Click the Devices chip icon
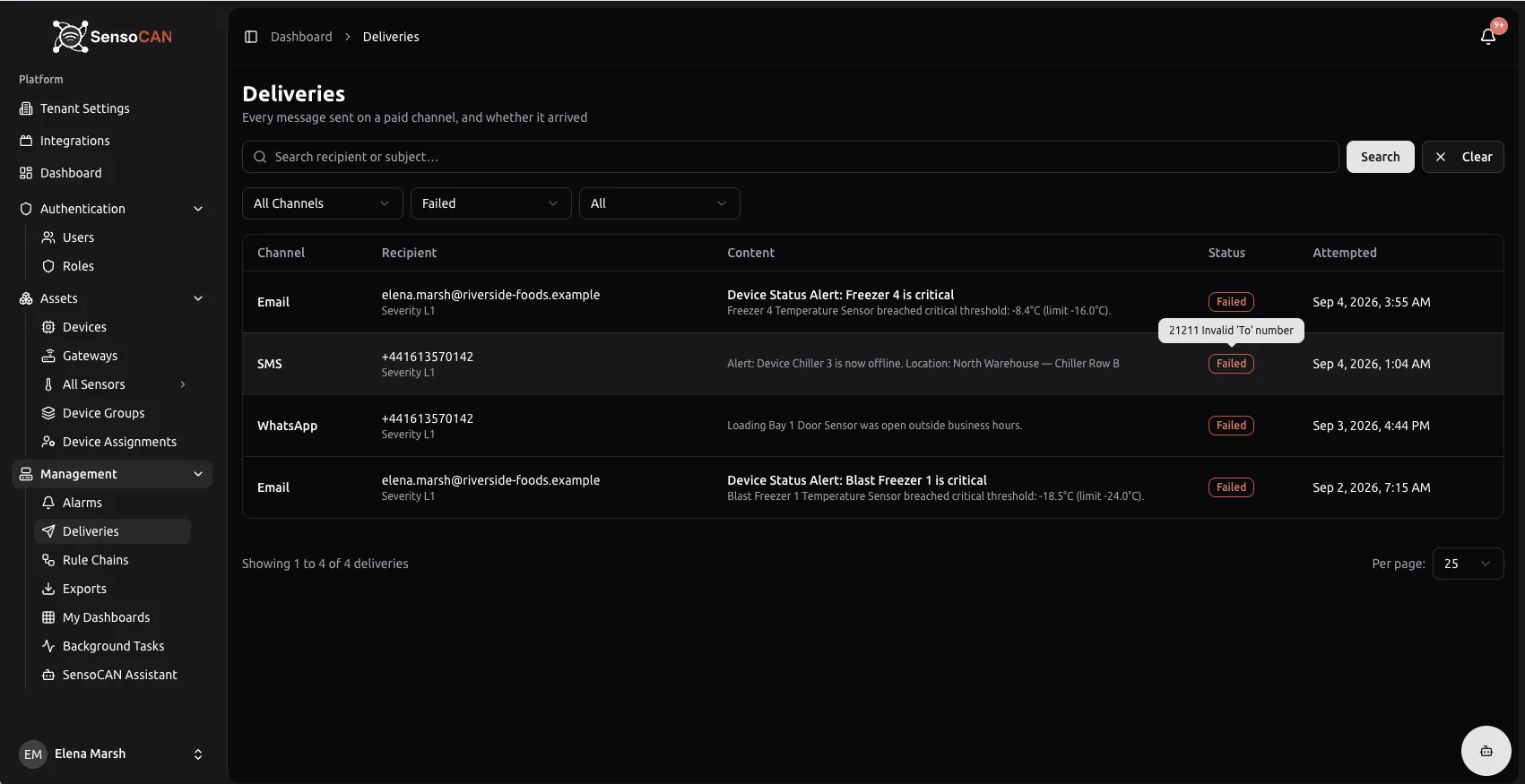The image size is (1525, 784). point(48,327)
